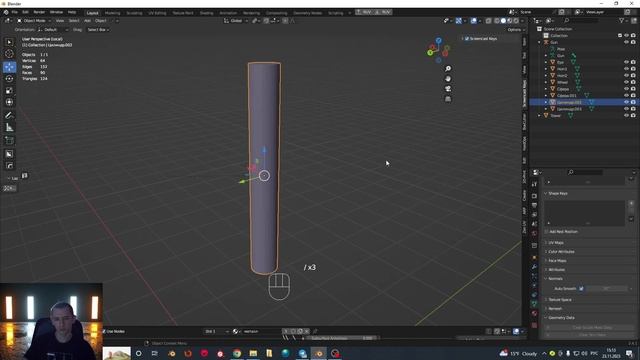Viewport: 640px width, 360px height.
Task: Toggle render camera icon for Collection row
Action: [633, 36]
